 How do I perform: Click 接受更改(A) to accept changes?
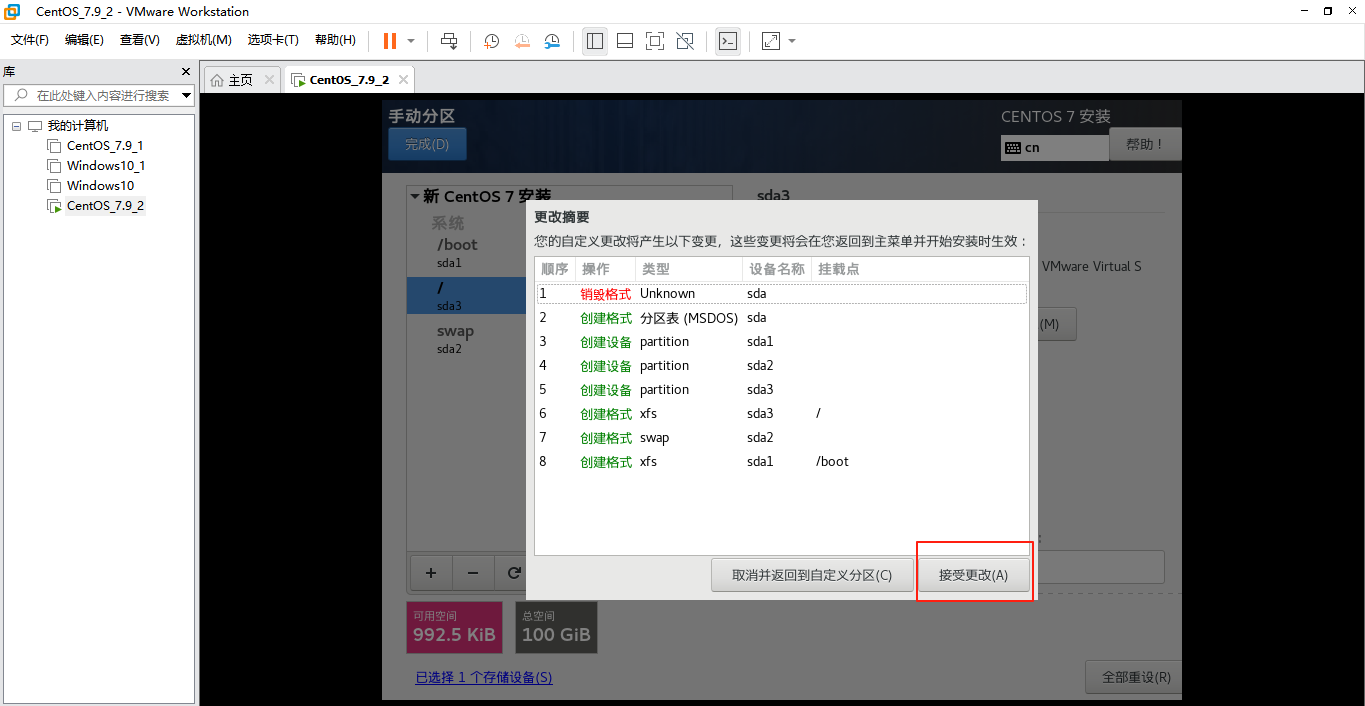(x=973, y=575)
